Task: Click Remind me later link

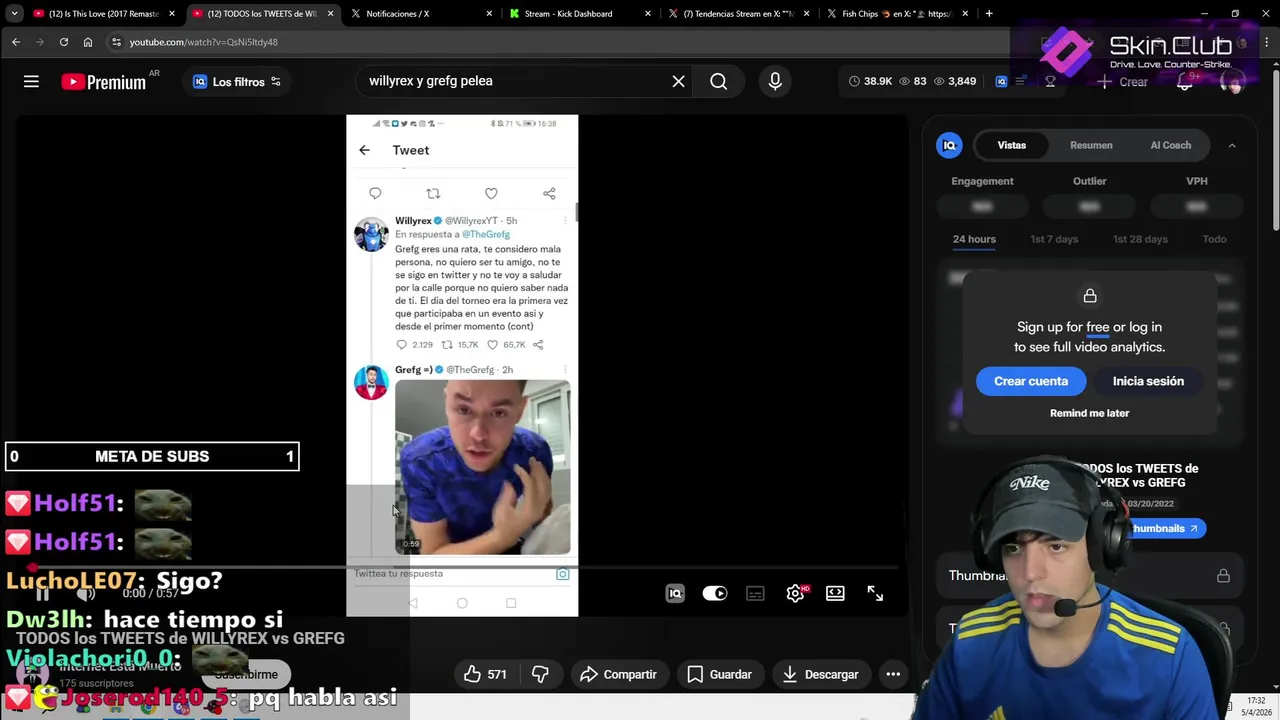Action: (x=1089, y=413)
